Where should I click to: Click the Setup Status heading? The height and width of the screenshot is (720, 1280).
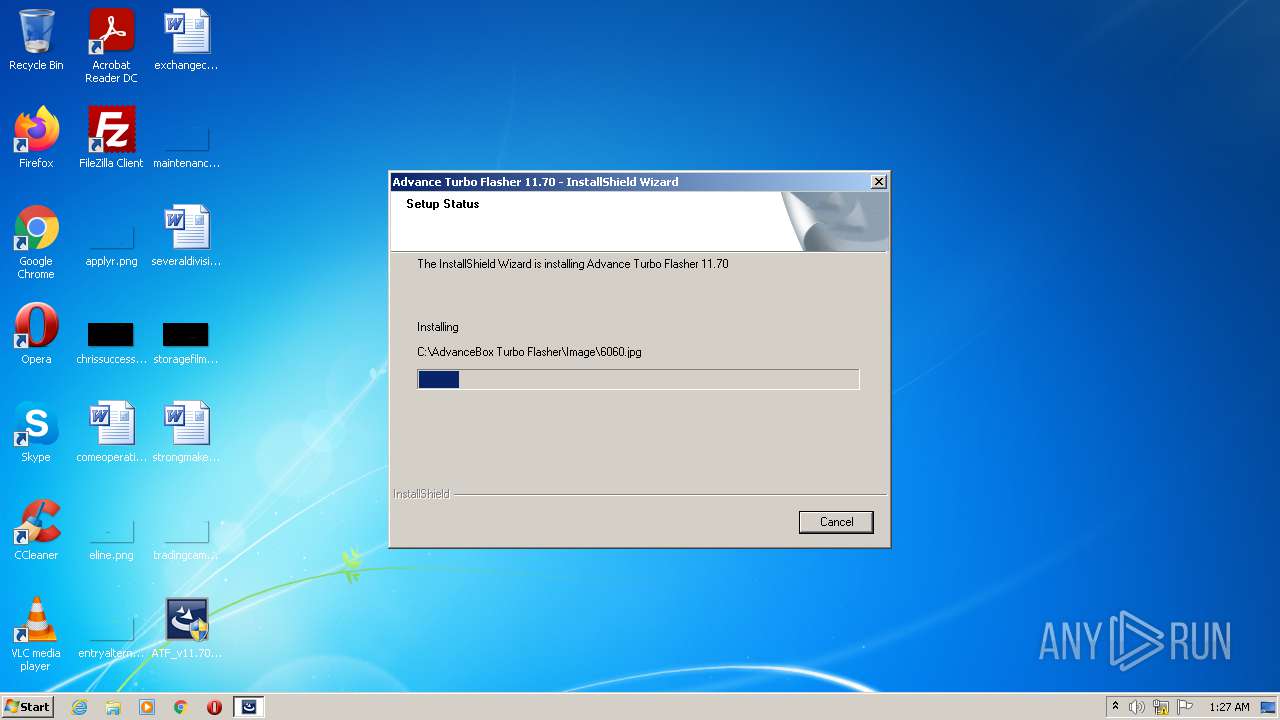coord(442,204)
